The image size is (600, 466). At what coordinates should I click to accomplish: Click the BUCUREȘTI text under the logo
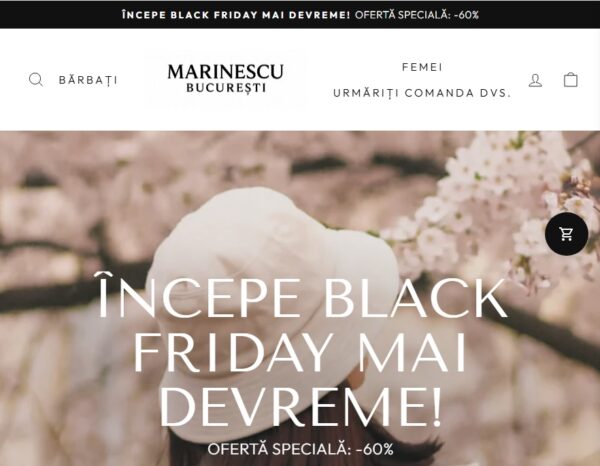[x=226, y=88]
